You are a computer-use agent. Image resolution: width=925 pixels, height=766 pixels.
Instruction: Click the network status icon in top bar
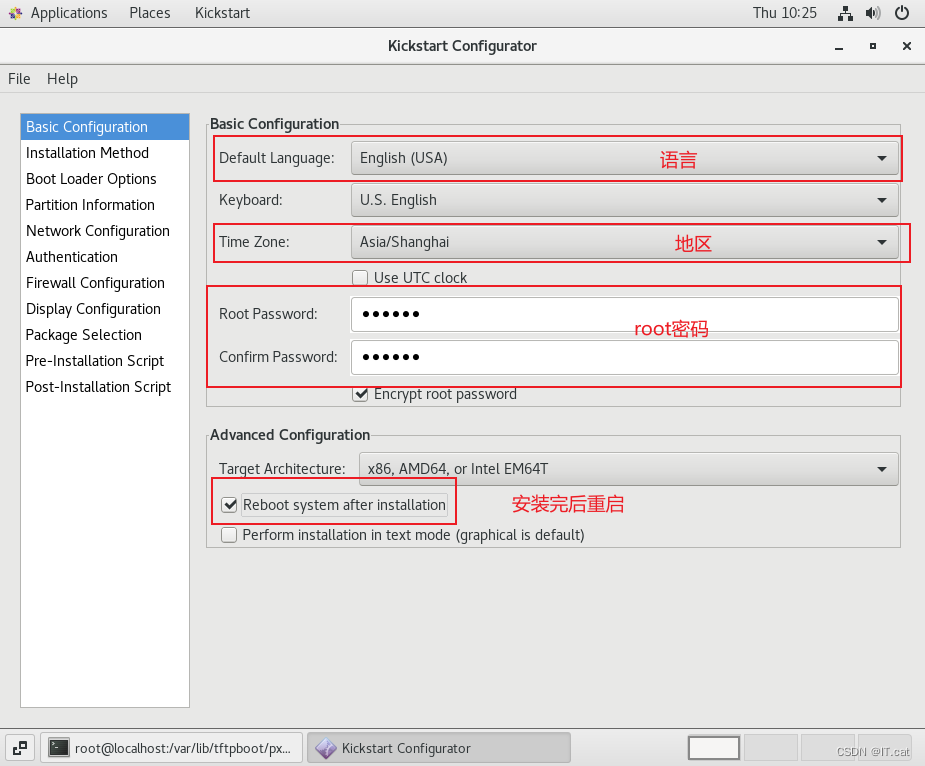pos(845,13)
